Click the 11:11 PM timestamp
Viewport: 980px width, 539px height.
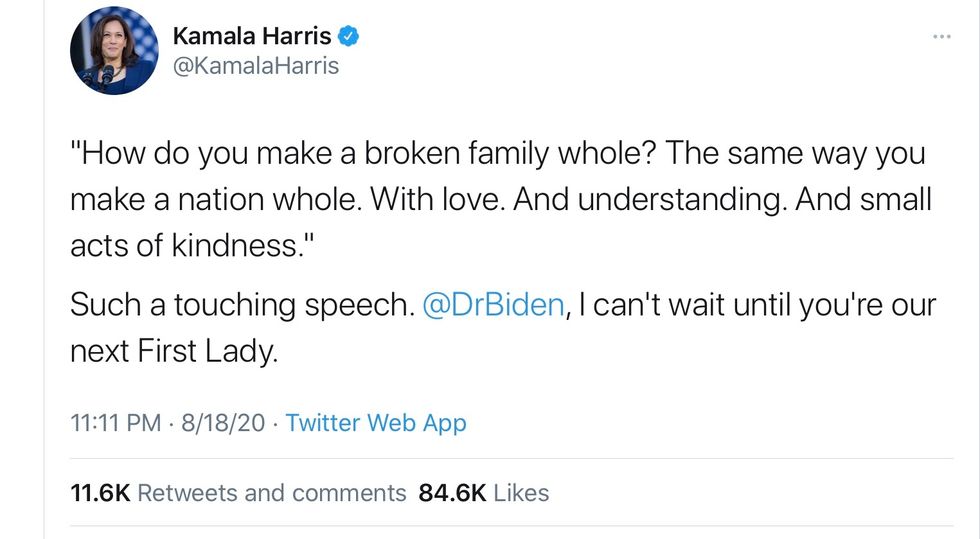(115, 423)
